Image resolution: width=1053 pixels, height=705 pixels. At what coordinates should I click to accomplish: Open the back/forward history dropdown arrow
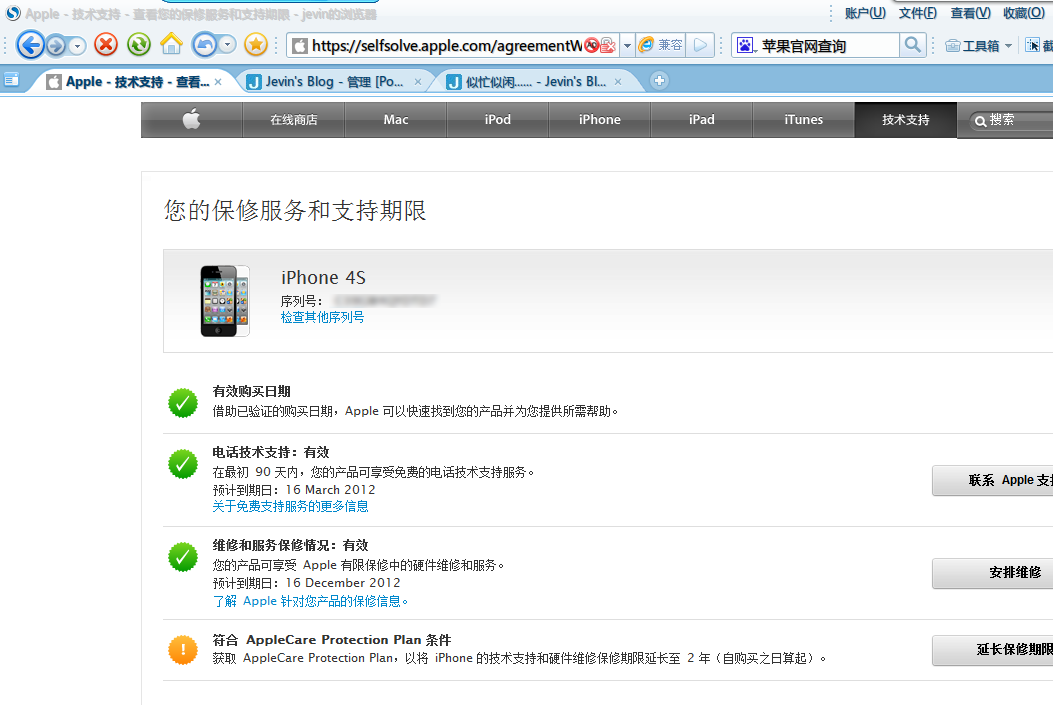78,46
